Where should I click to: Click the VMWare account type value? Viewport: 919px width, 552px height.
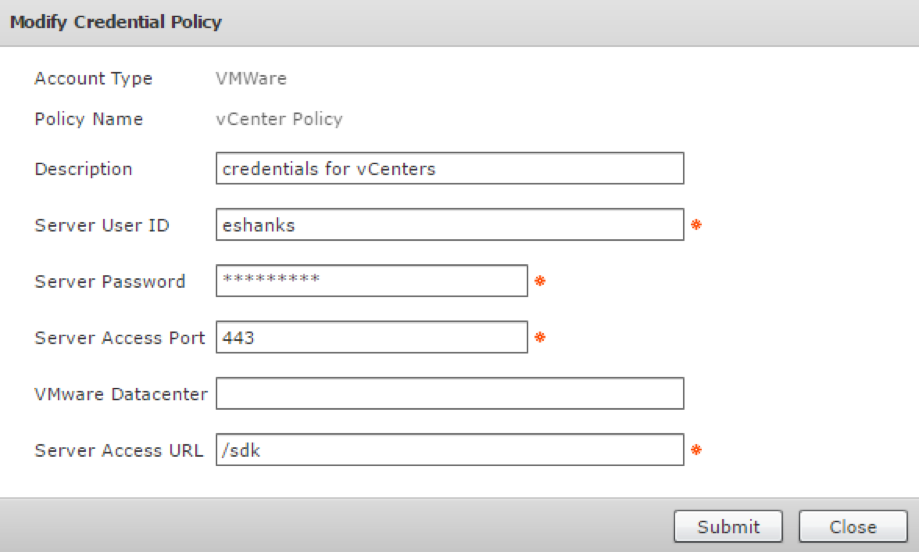pos(251,78)
